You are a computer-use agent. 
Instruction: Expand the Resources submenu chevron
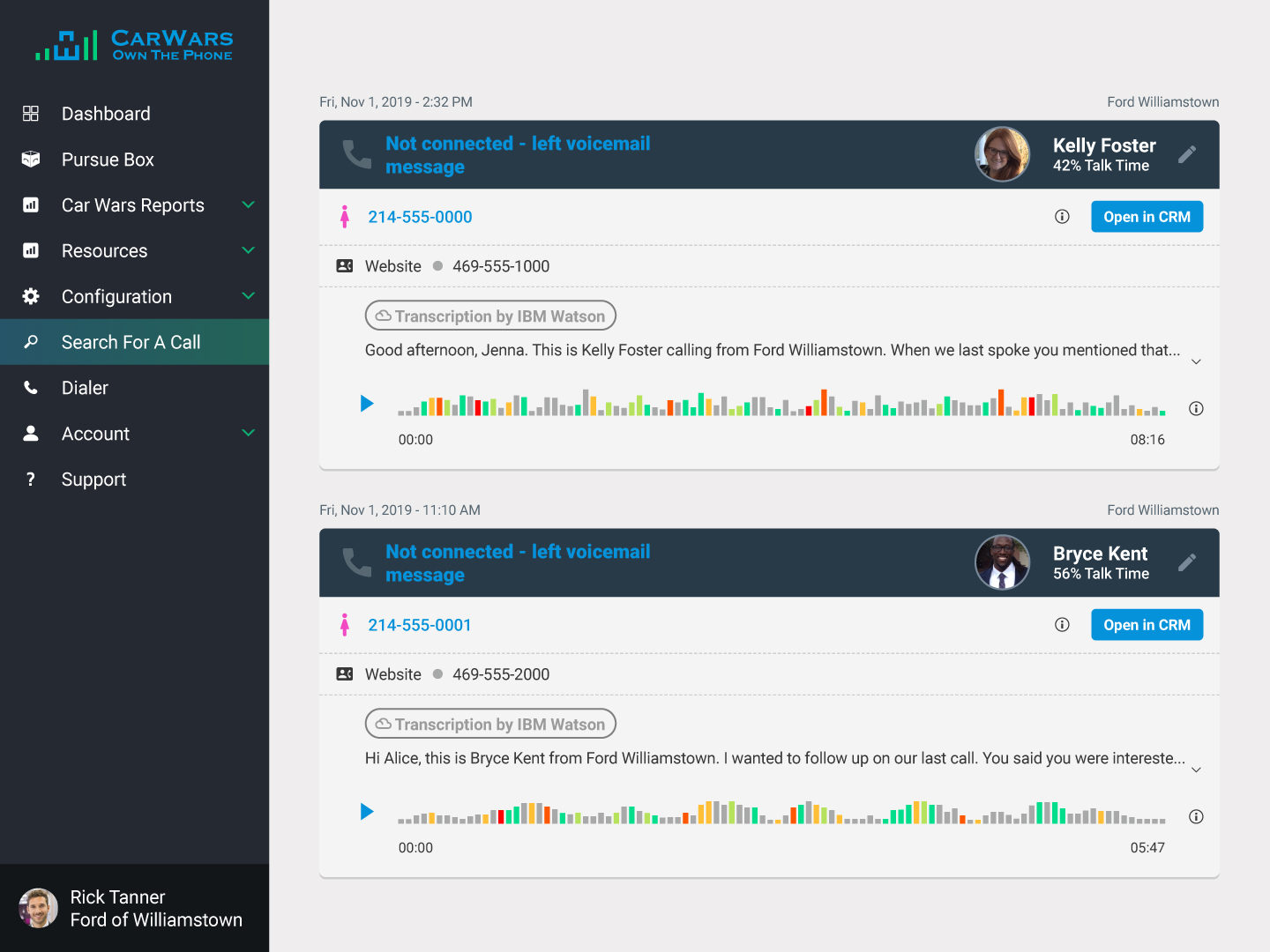[x=249, y=250]
